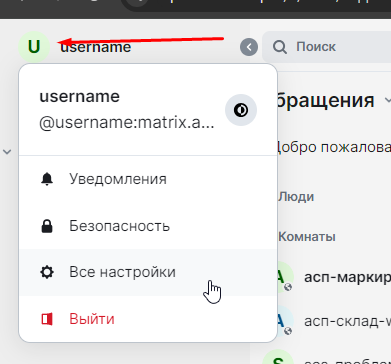The width and height of the screenshot is (391, 364).
Task: Open Безопасность menu entry
Action: coord(148,226)
